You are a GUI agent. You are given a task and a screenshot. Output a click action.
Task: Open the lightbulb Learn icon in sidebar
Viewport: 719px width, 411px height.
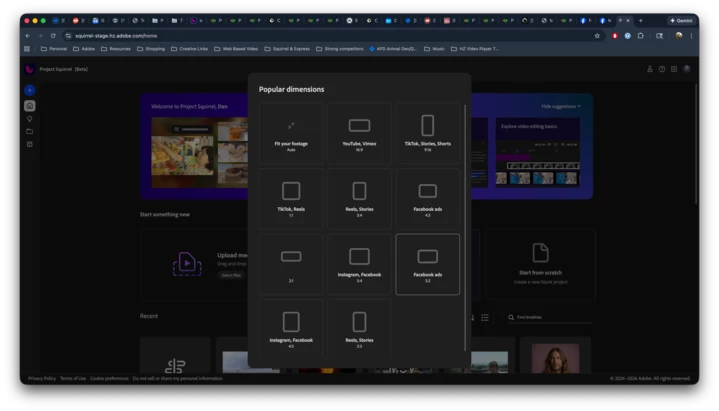pyautogui.click(x=30, y=119)
